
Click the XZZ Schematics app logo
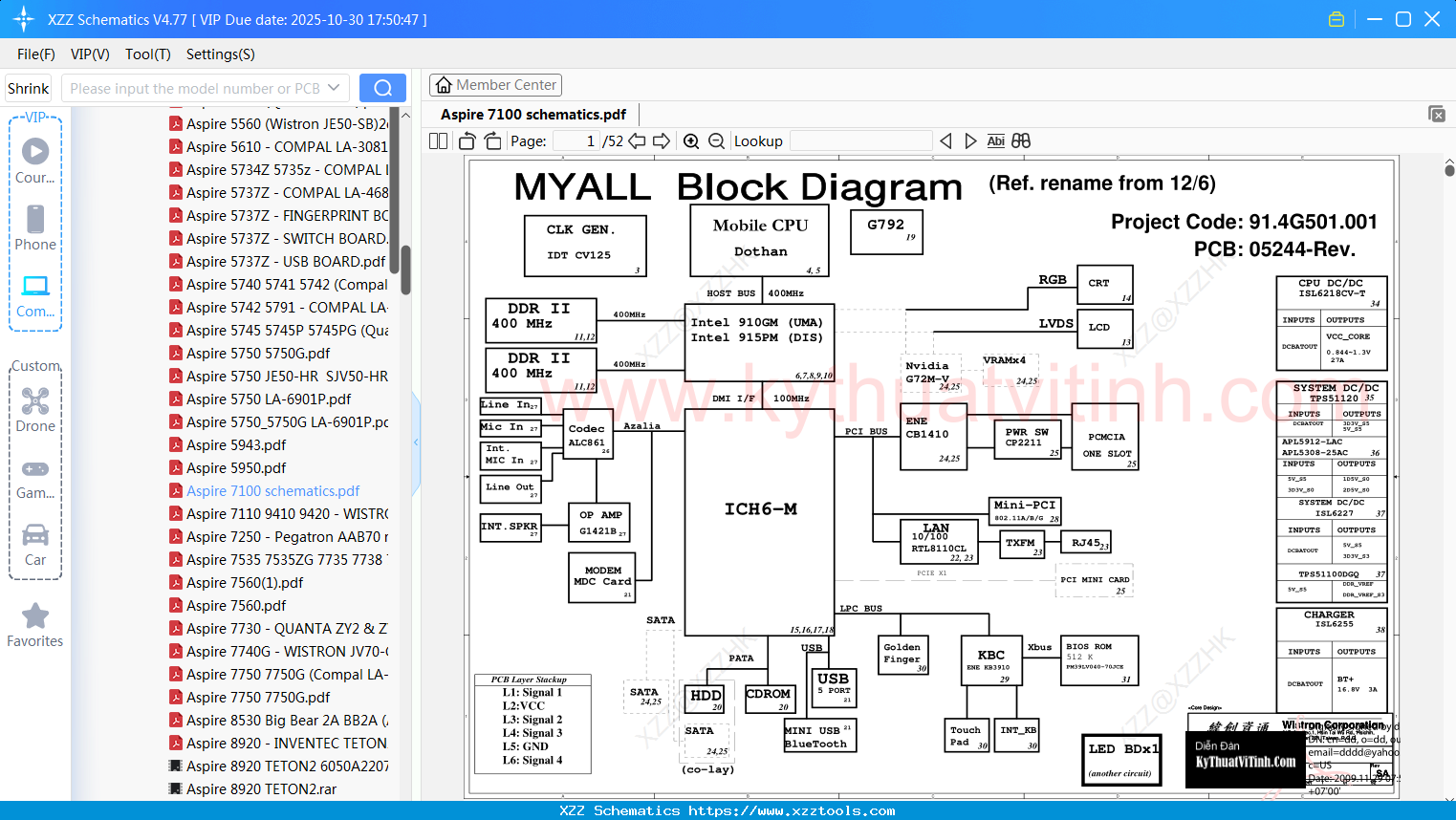pyautogui.click(x=24, y=19)
